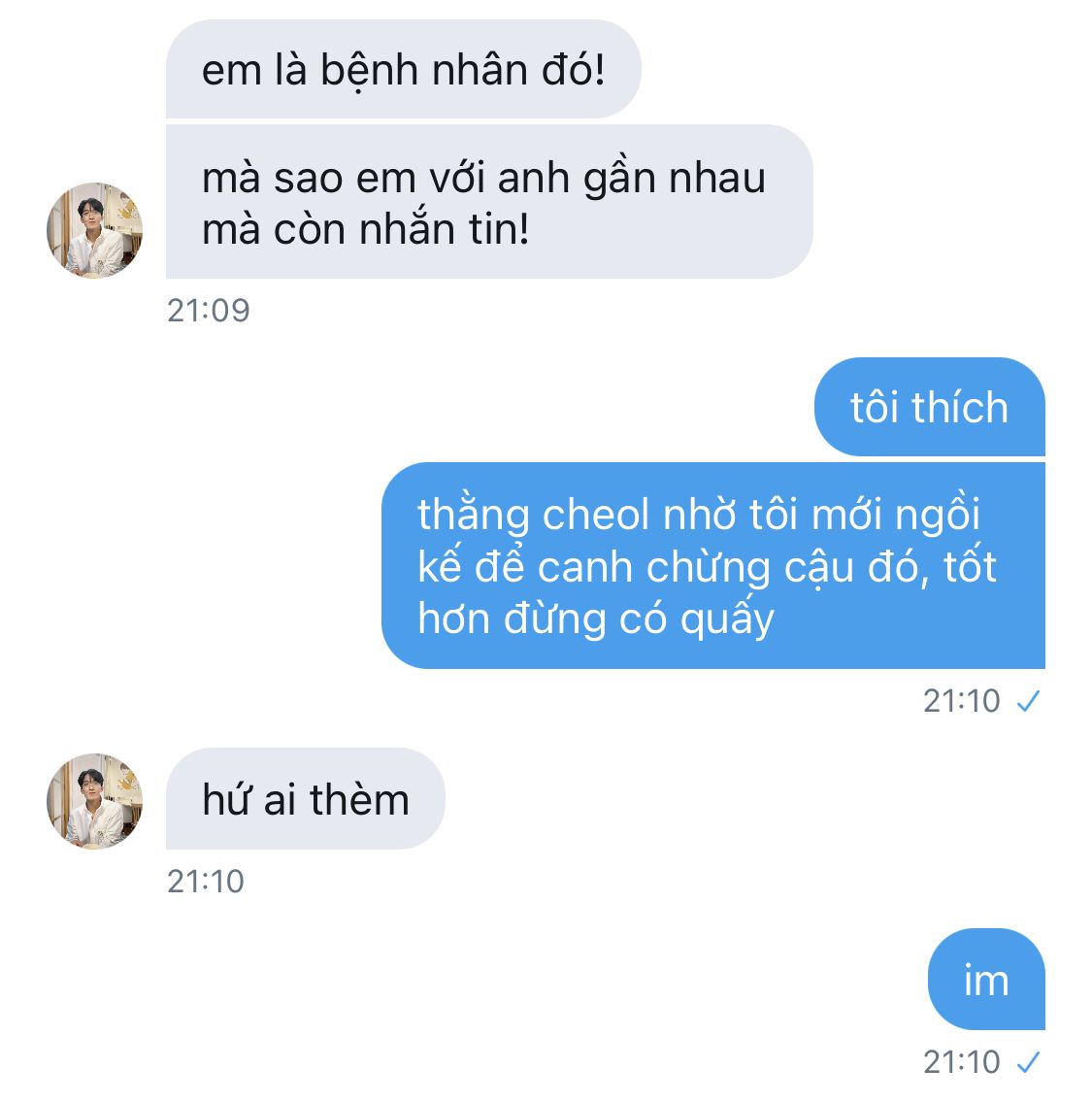Click 'nhắn tin!' text in gray bubble
This screenshot has width=1092, height=1102.
pyautogui.click(x=445, y=230)
